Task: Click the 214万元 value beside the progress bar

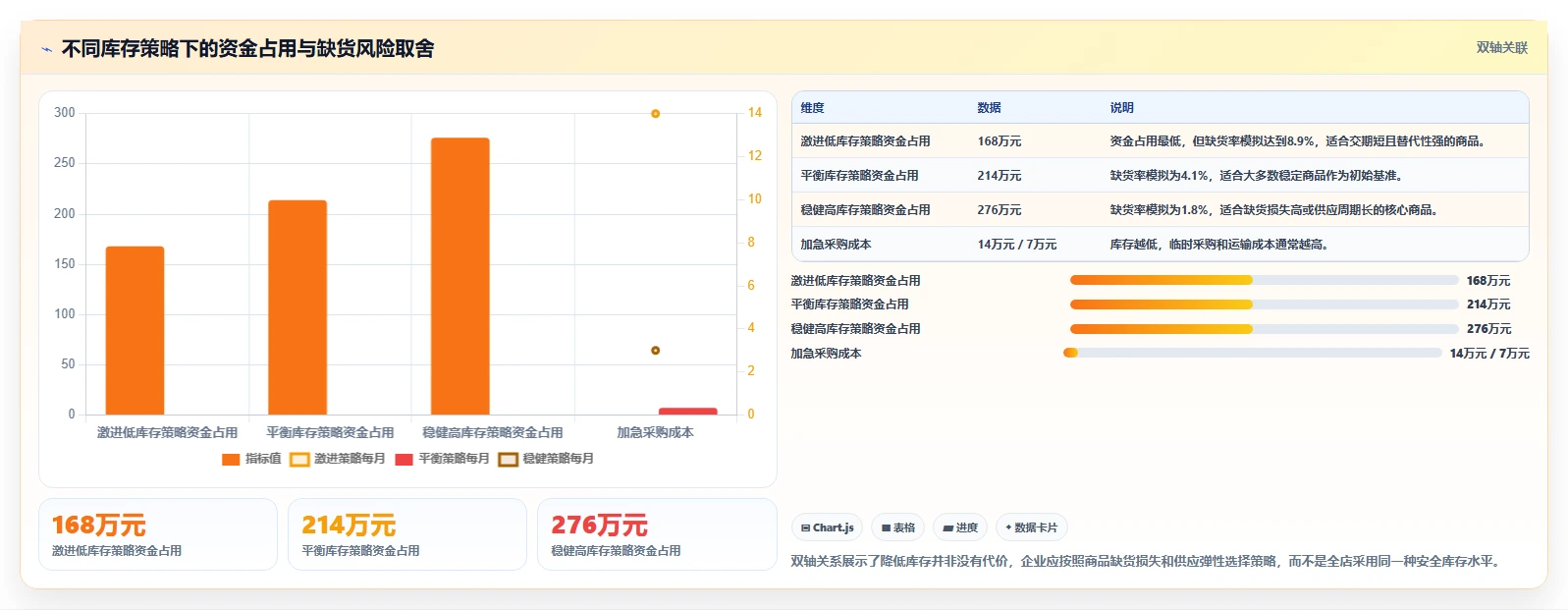Action: (x=1488, y=305)
